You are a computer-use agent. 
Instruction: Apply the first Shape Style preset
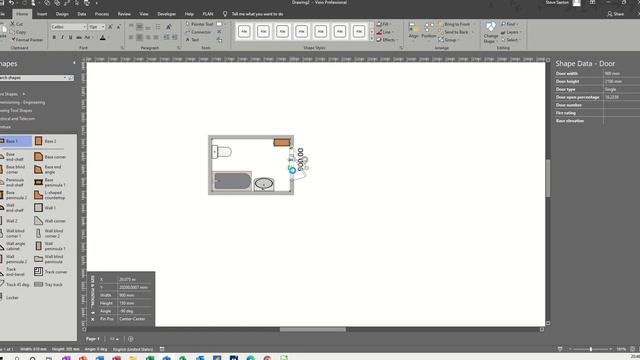244,31
